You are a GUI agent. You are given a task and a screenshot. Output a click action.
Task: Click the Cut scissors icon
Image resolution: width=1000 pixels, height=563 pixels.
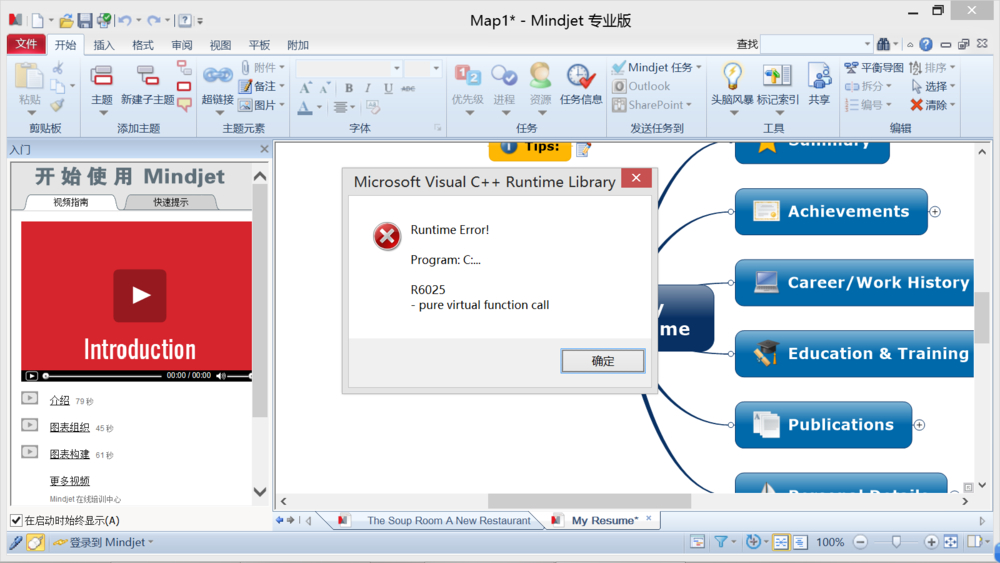coord(58,68)
